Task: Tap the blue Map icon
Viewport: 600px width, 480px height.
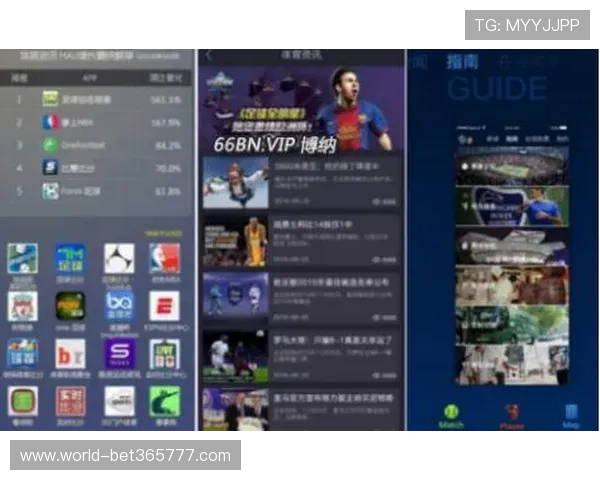Action: tap(571, 412)
